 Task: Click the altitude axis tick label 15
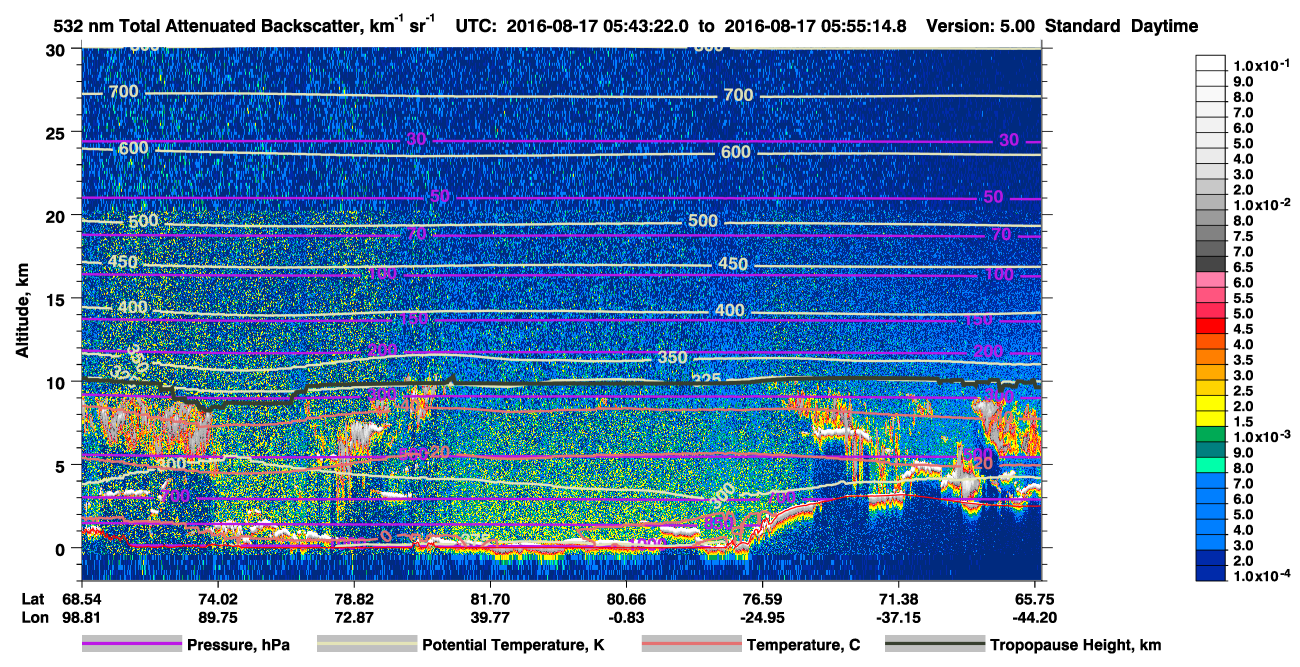click(58, 299)
